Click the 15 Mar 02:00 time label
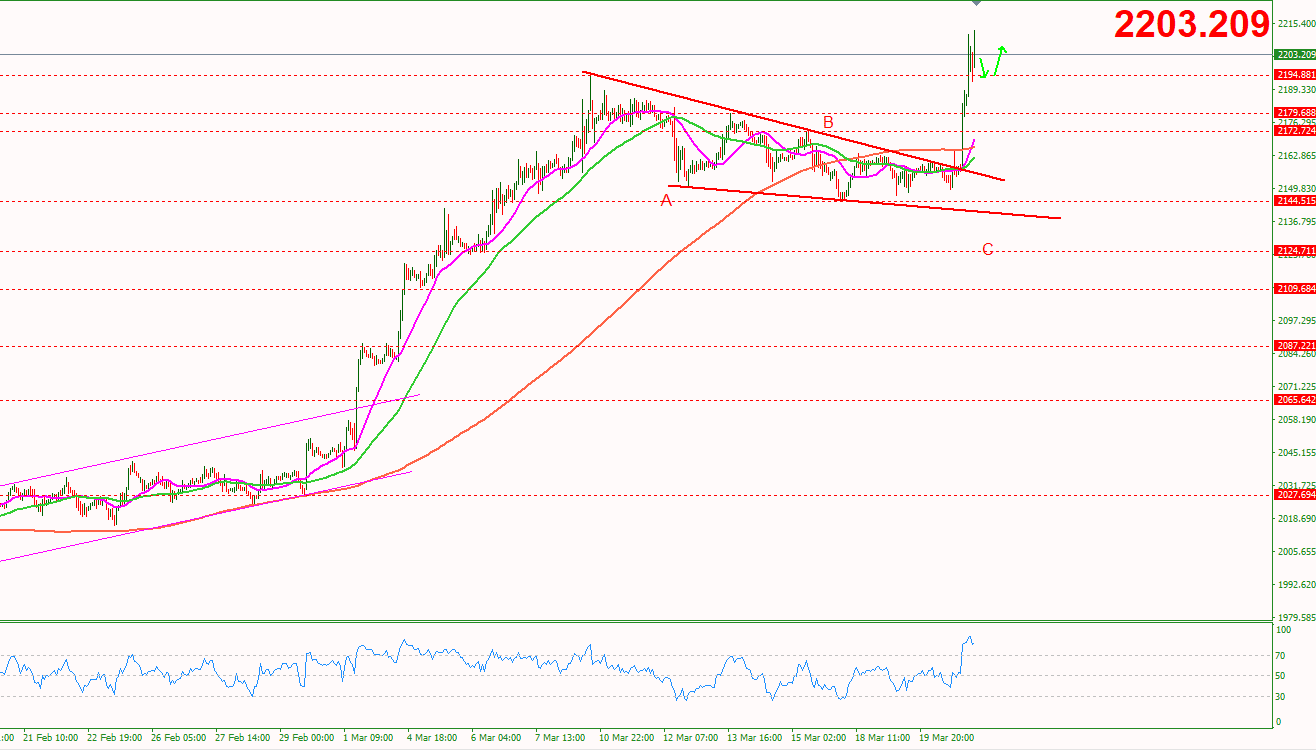The image size is (1316, 750). (818, 738)
